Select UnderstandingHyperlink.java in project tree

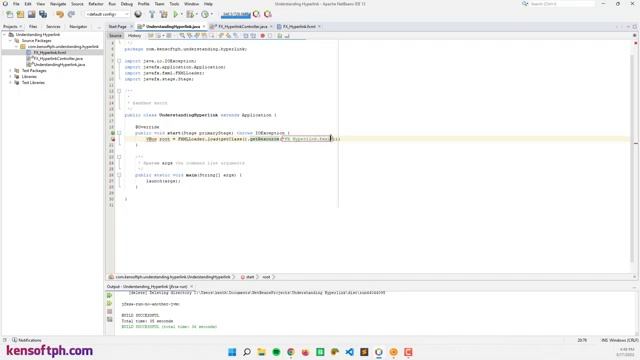point(59,64)
